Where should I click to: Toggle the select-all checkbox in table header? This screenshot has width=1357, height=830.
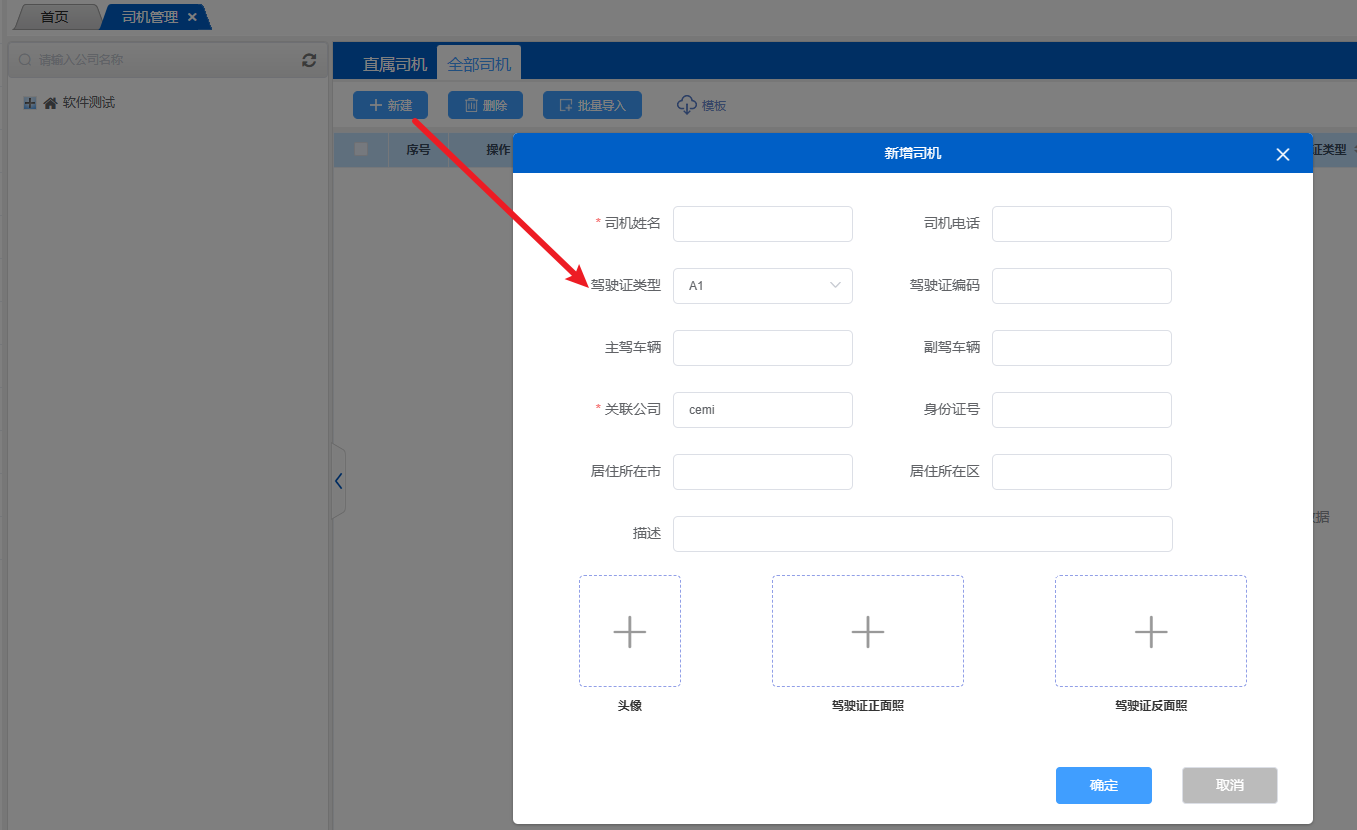(361, 149)
